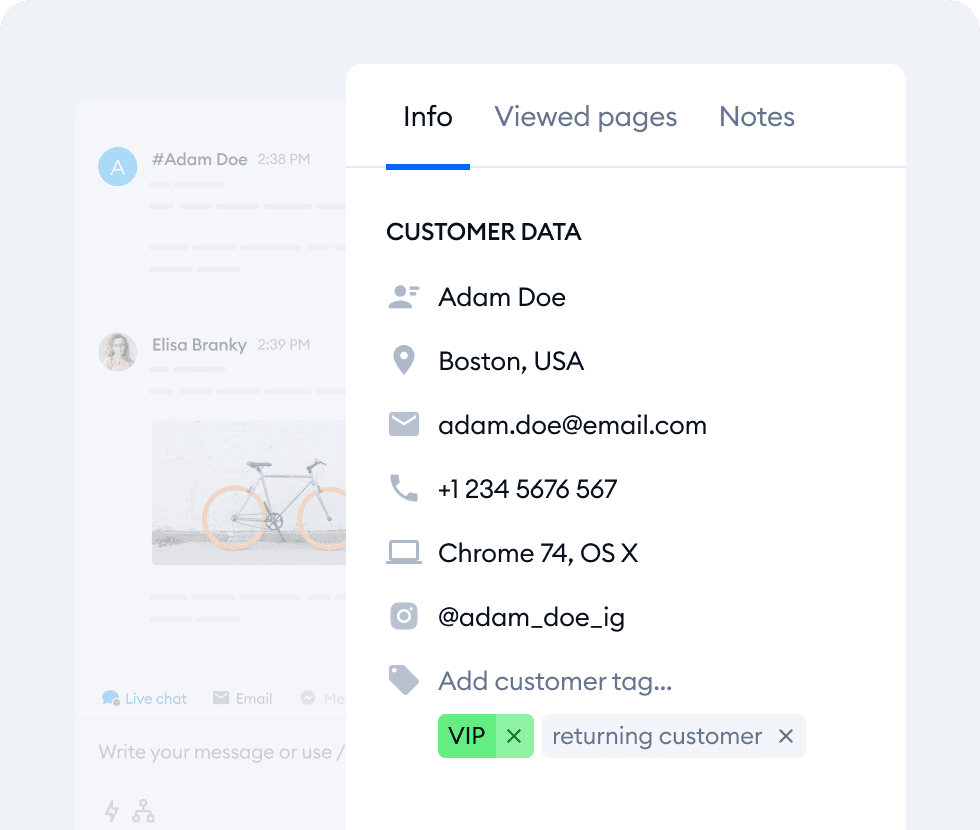
Task: Open the Notes tab
Action: click(x=757, y=117)
